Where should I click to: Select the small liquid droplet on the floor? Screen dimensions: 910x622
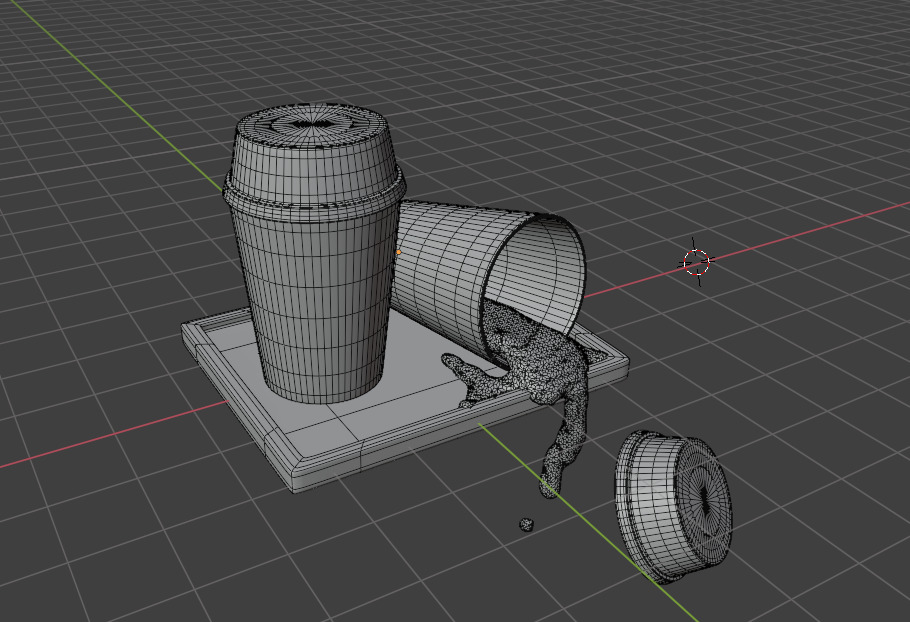click(526, 525)
